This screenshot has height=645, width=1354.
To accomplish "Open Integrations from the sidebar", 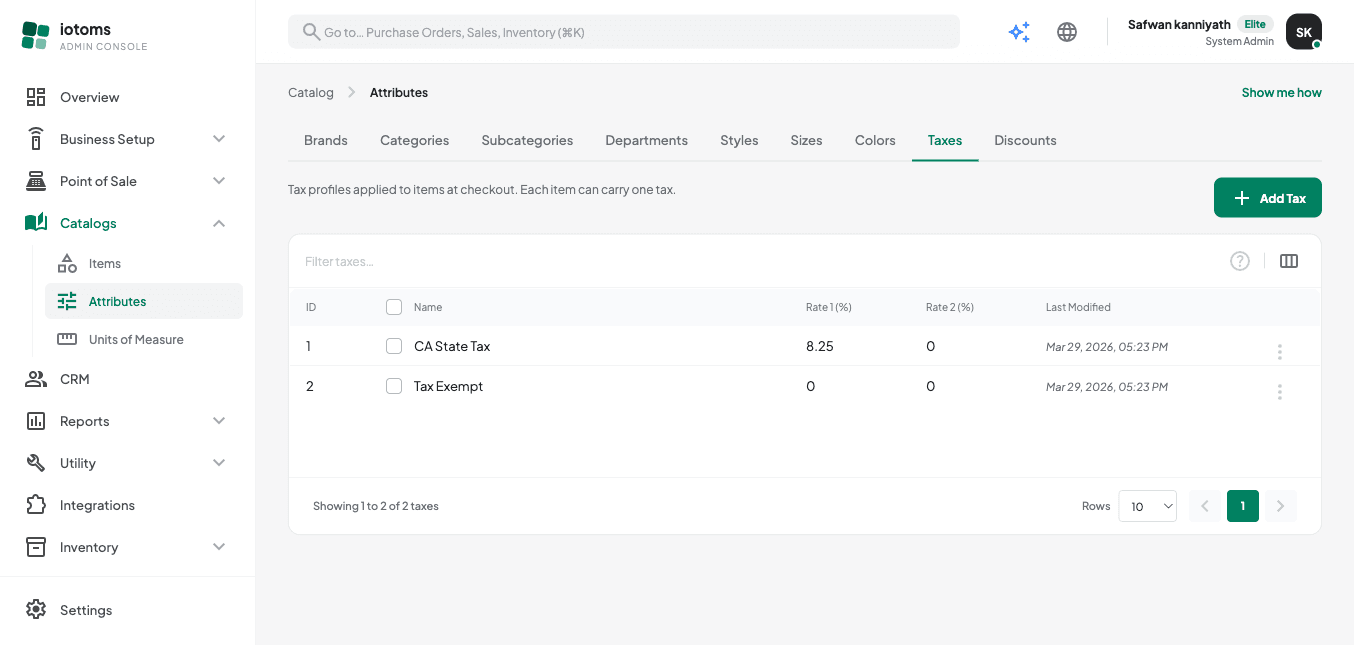I will tap(97, 505).
